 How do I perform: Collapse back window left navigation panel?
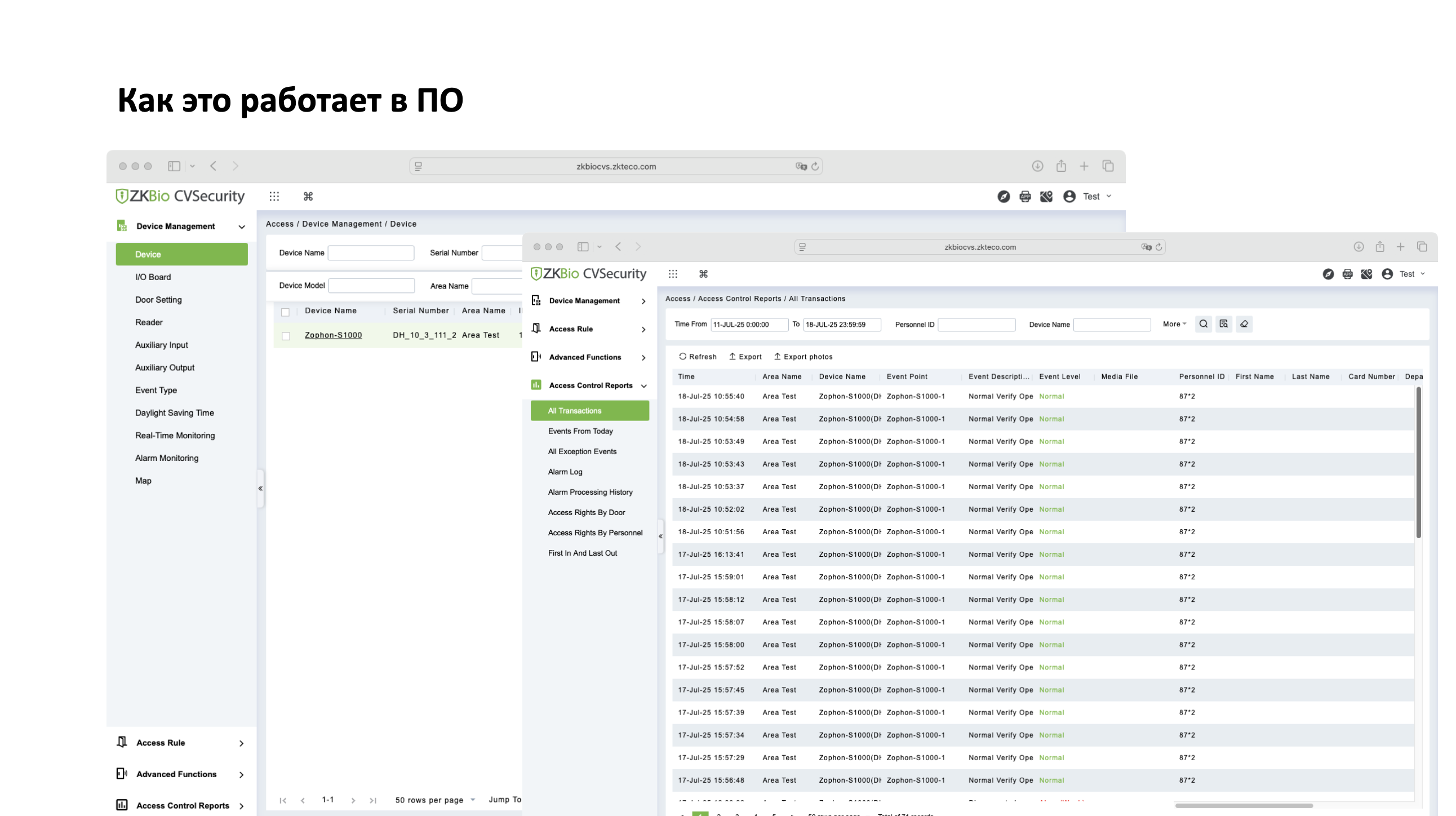[x=260, y=488]
